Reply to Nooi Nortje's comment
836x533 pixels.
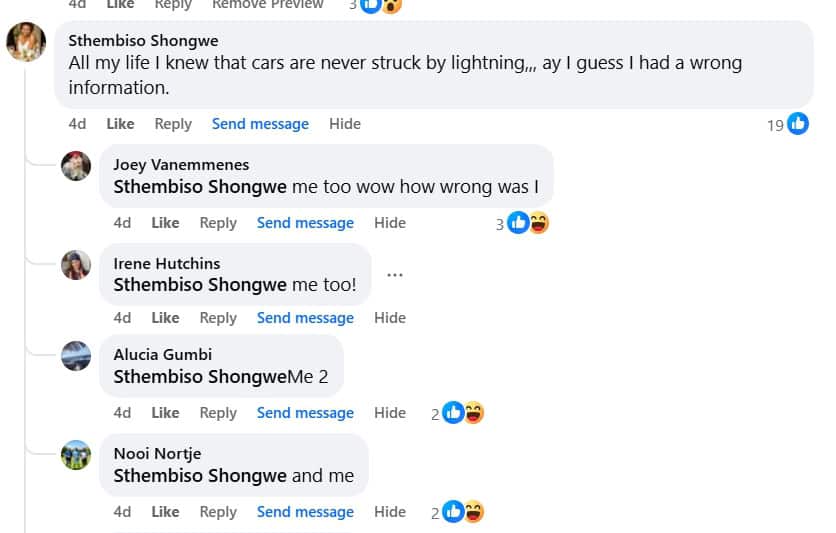click(218, 512)
